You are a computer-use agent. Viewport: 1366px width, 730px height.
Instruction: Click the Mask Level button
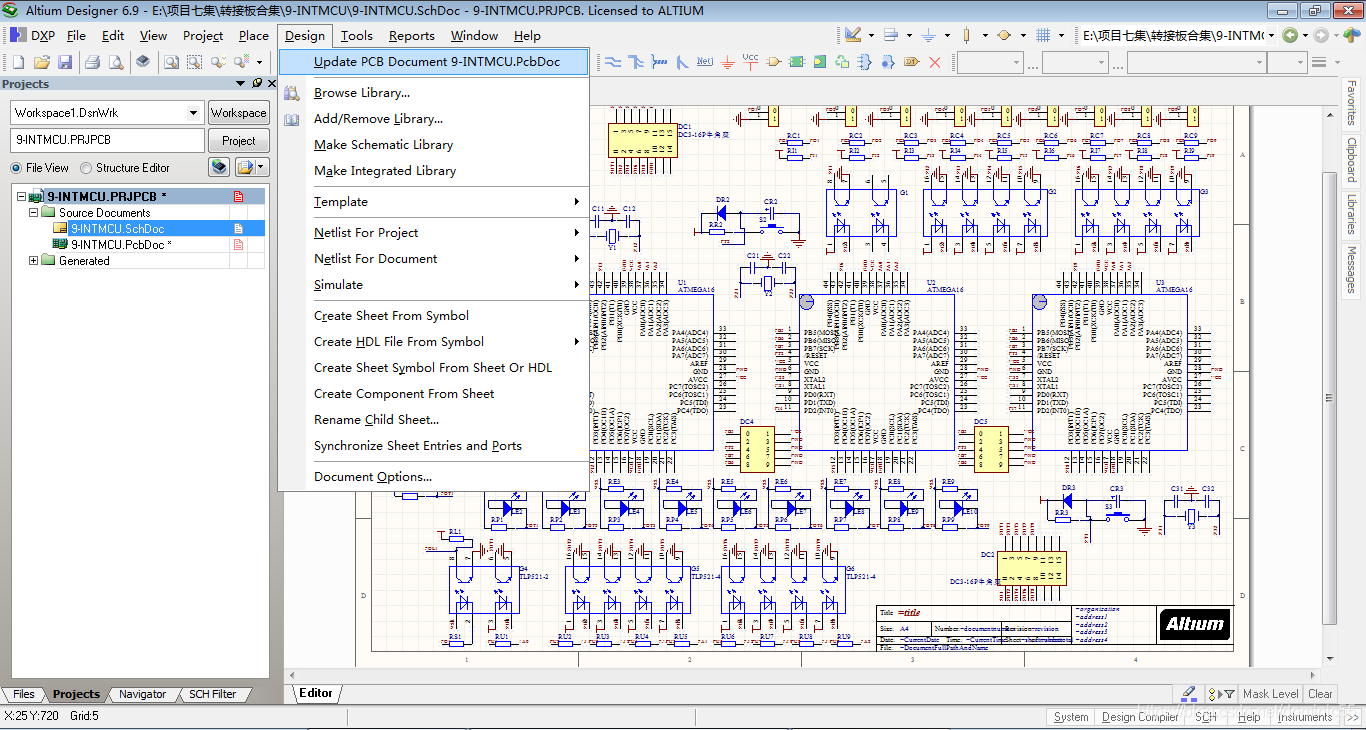point(1271,693)
